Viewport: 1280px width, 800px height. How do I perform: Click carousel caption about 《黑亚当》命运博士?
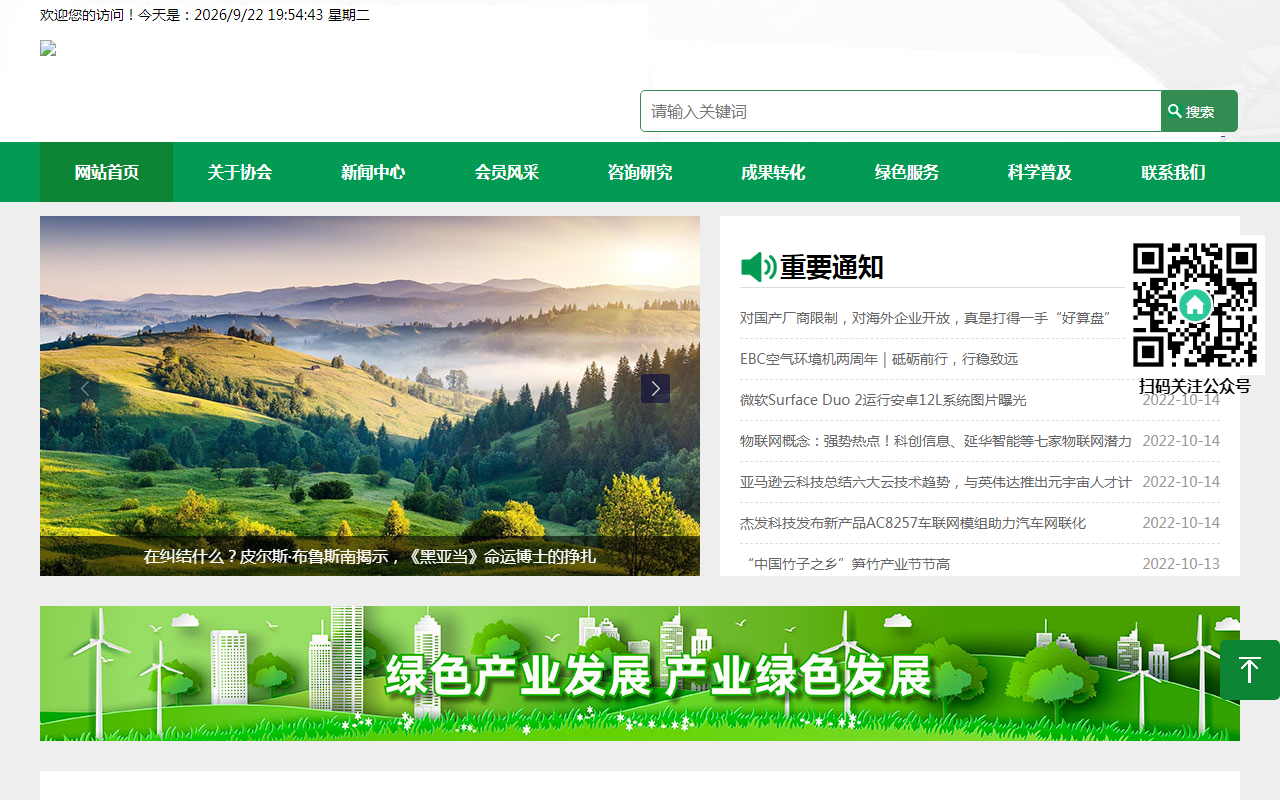370,556
